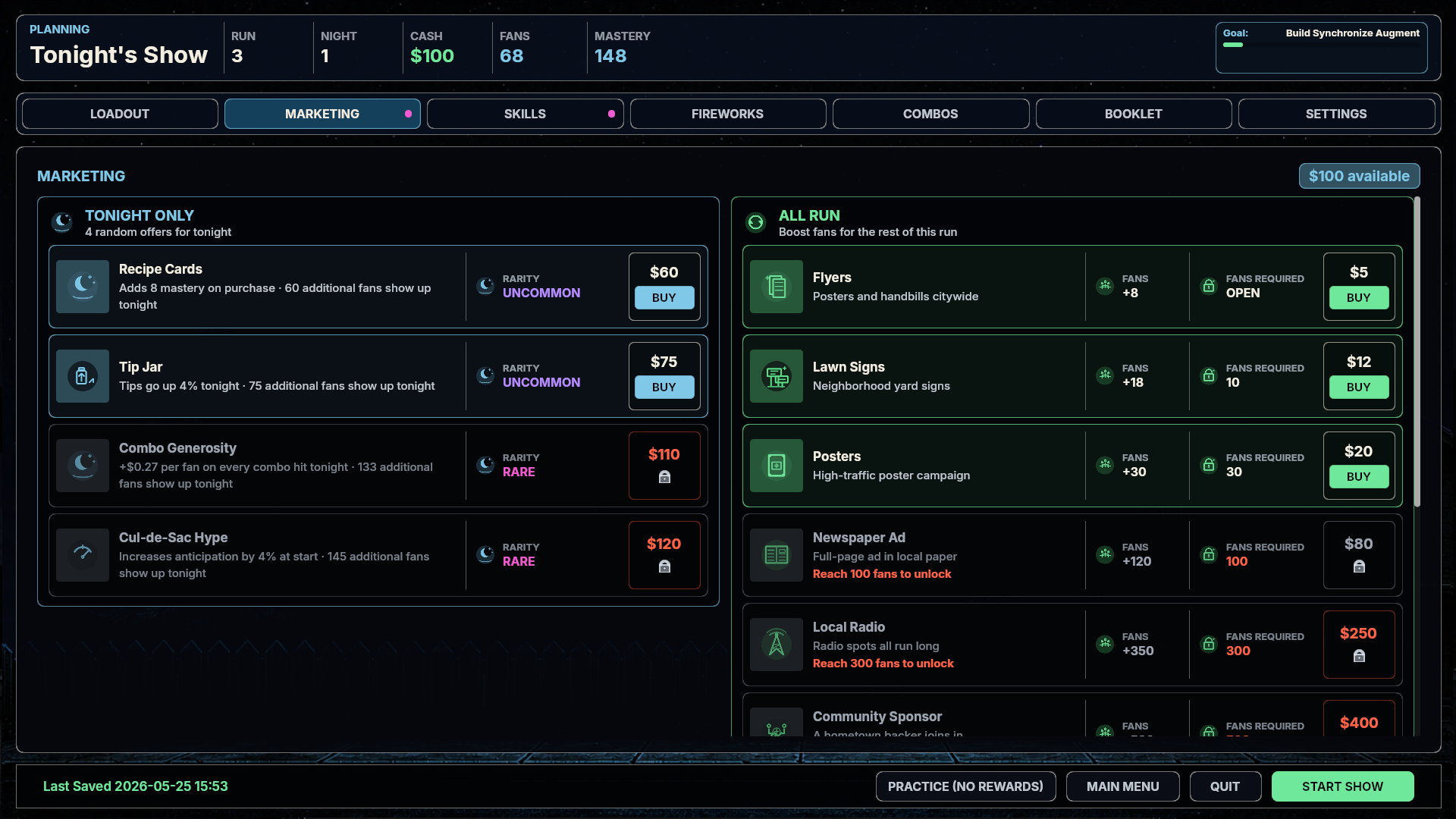
Task: Click the $100 available badge
Action: (x=1359, y=176)
